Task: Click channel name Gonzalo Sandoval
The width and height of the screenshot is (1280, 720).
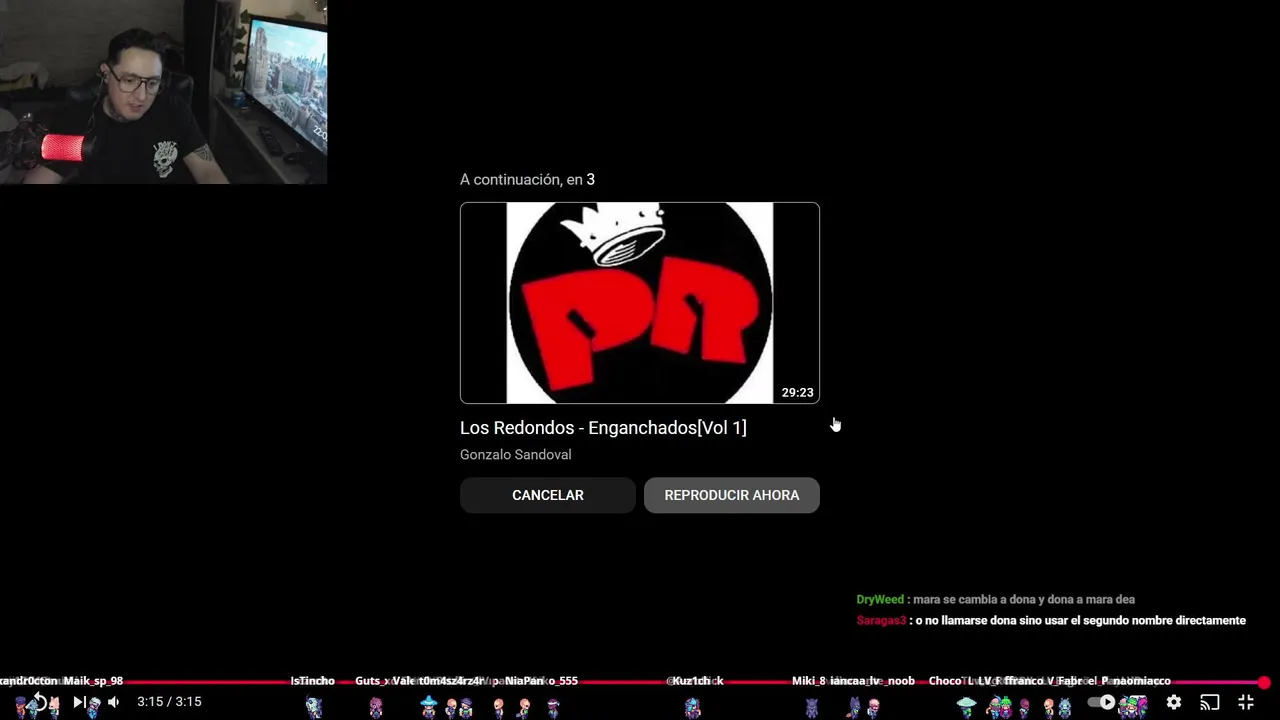Action: pyautogui.click(x=516, y=455)
